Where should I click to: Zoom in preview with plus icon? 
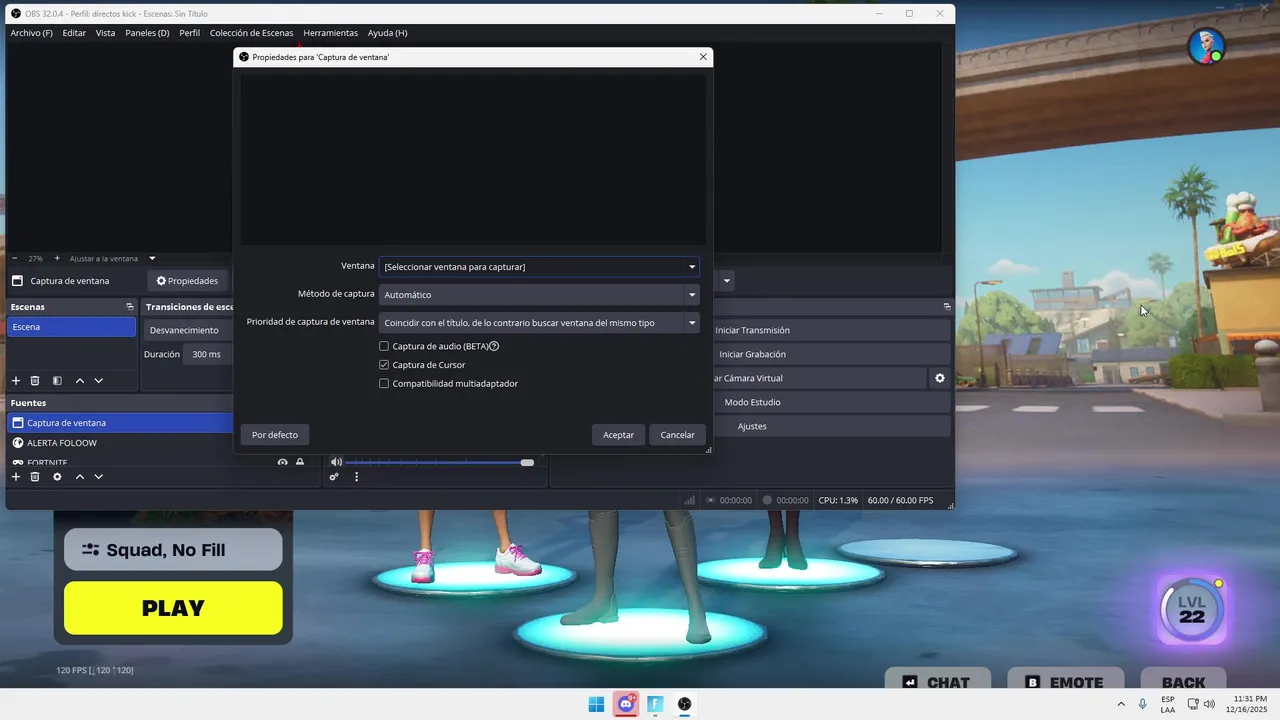[x=57, y=258]
